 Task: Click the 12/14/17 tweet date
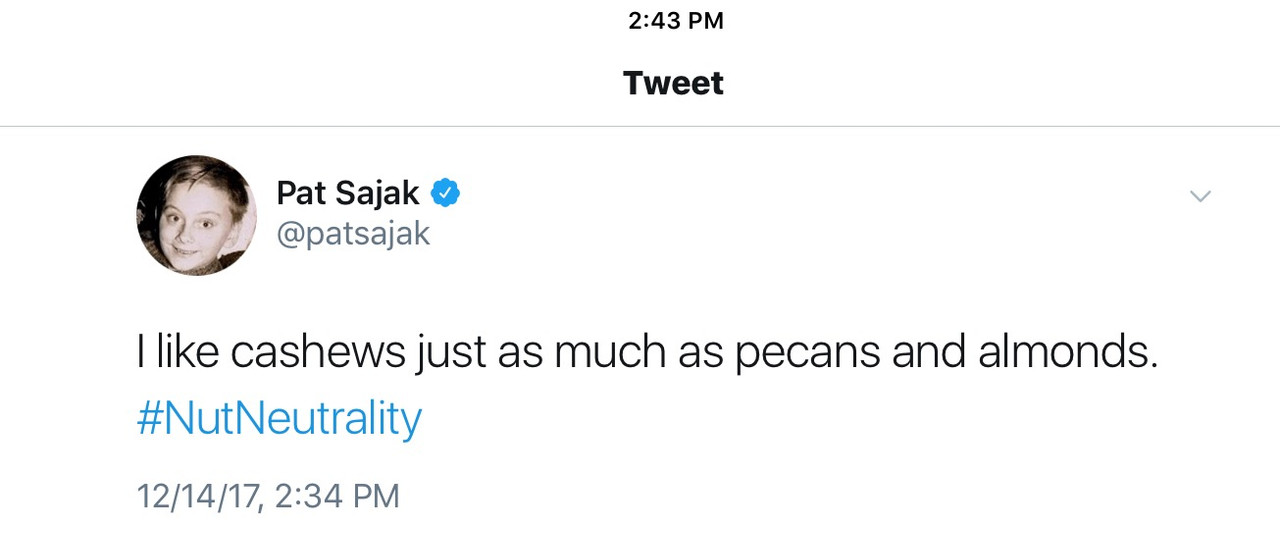(x=197, y=496)
